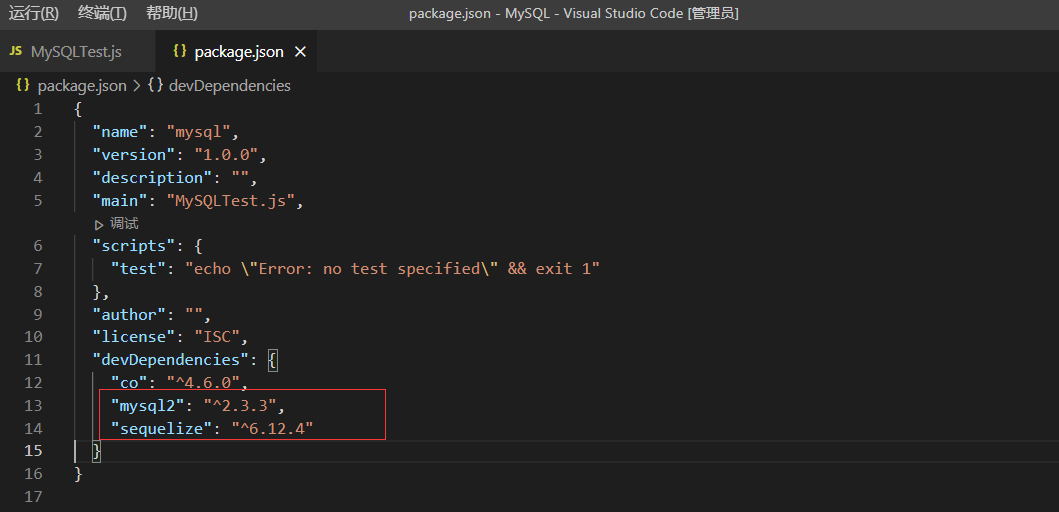
Task: Click line number 15 in the gutter
Action: pyautogui.click(x=33, y=451)
